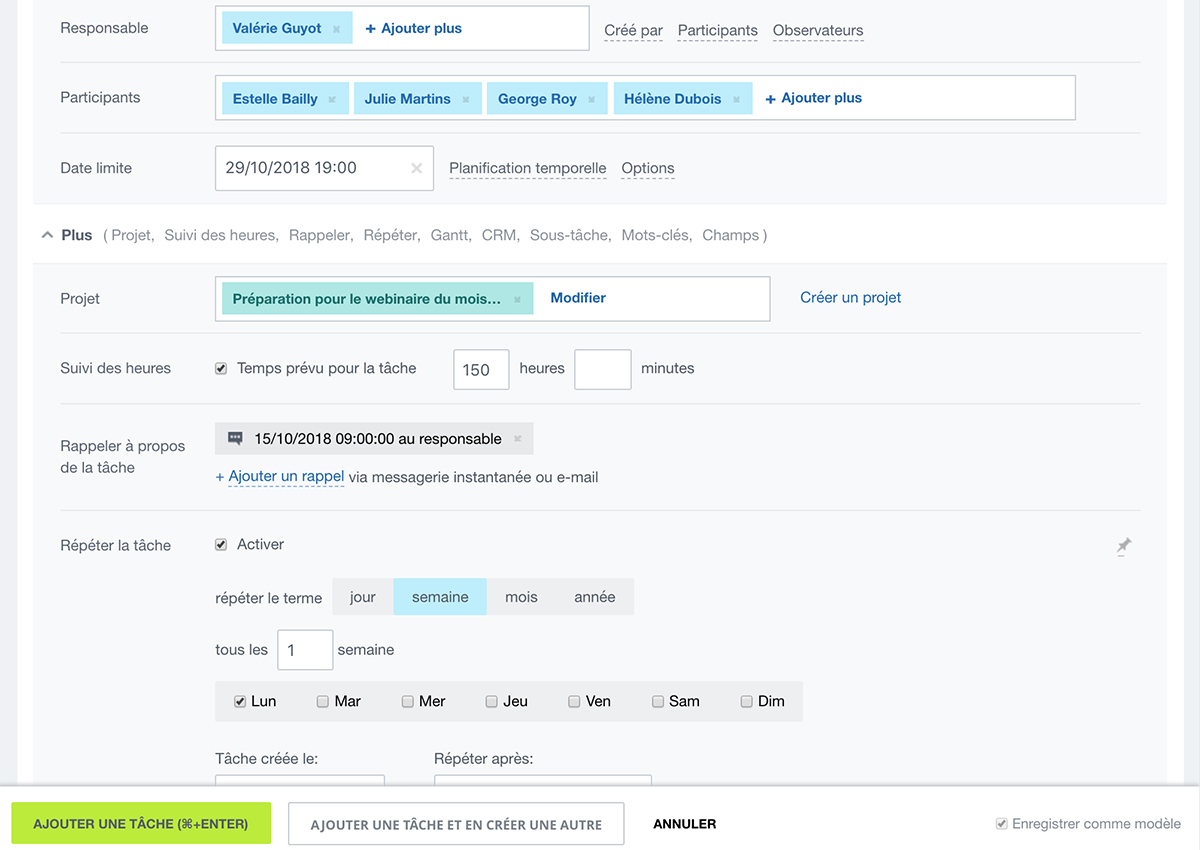Remove Julie Martins from participants

click(465, 99)
